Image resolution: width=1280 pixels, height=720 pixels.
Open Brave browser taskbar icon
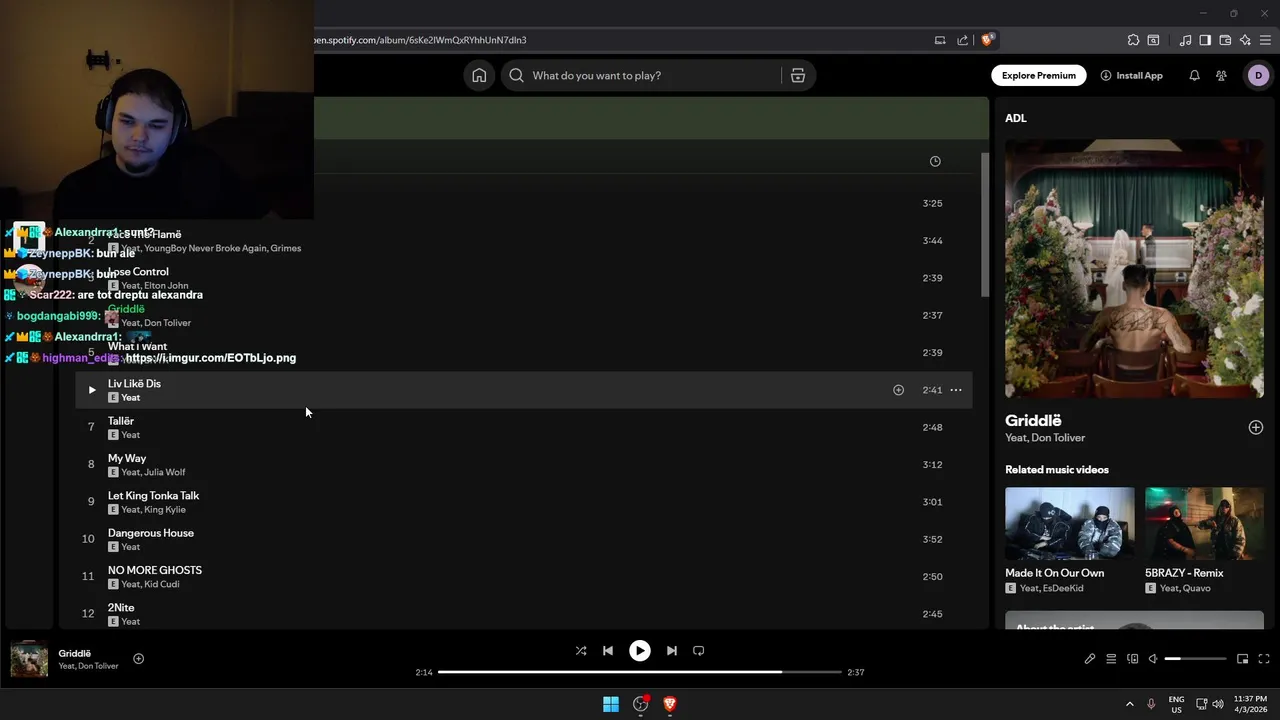point(670,704)
